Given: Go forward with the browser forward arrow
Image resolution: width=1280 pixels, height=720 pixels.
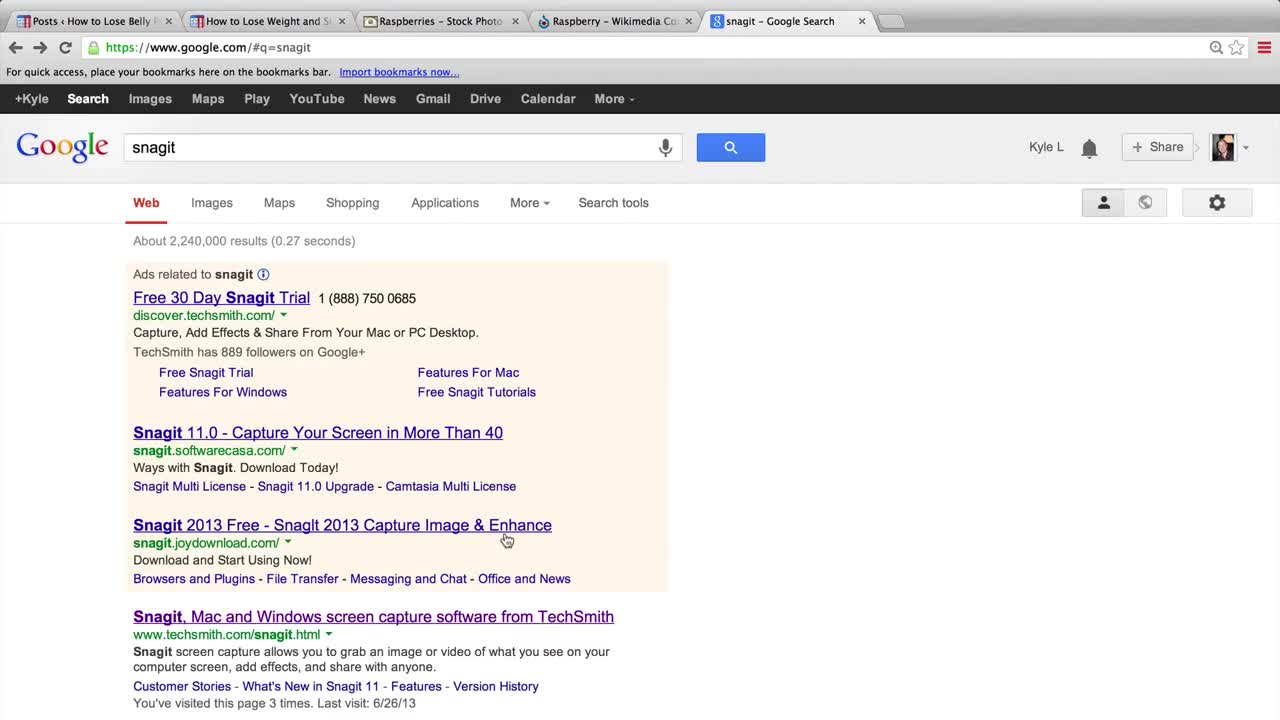Looking at the screenshot, I should 40,47.
